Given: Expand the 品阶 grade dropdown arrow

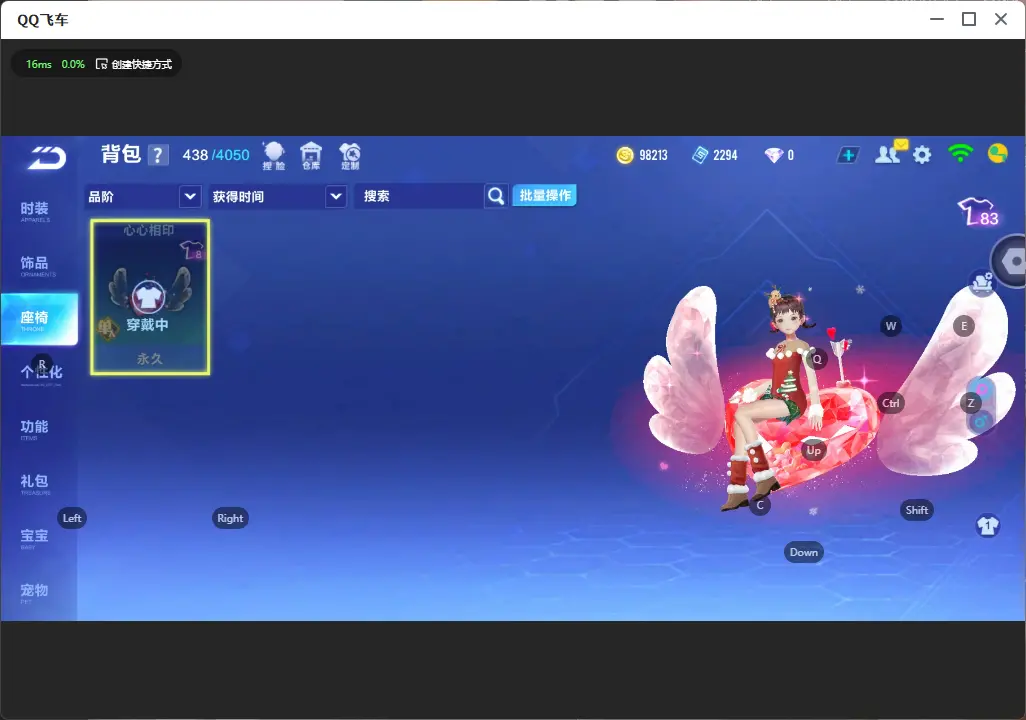Looking at the screenshot, I should click(190, 196).
